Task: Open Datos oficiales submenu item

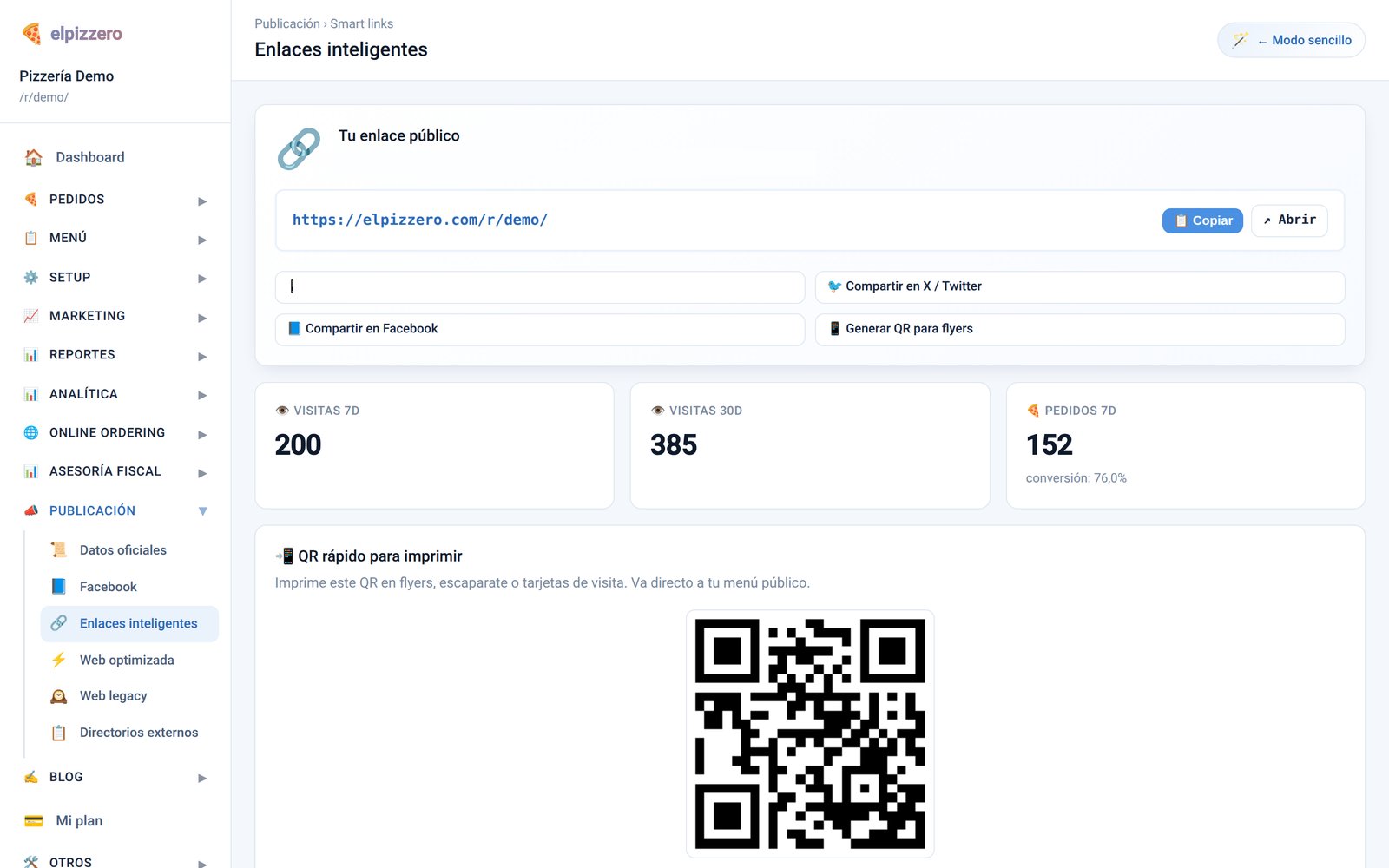Action: [129, 549]
